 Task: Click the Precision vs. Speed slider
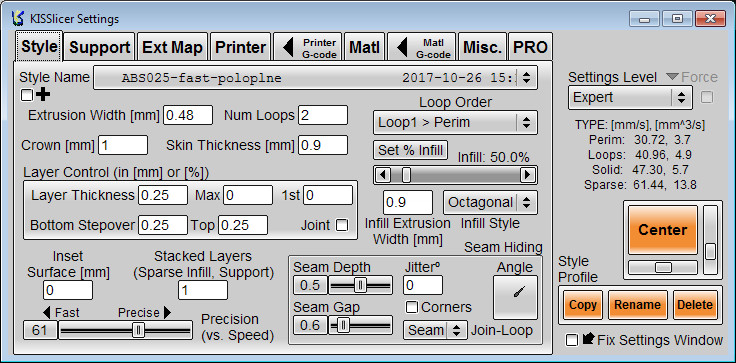(126, 330)
